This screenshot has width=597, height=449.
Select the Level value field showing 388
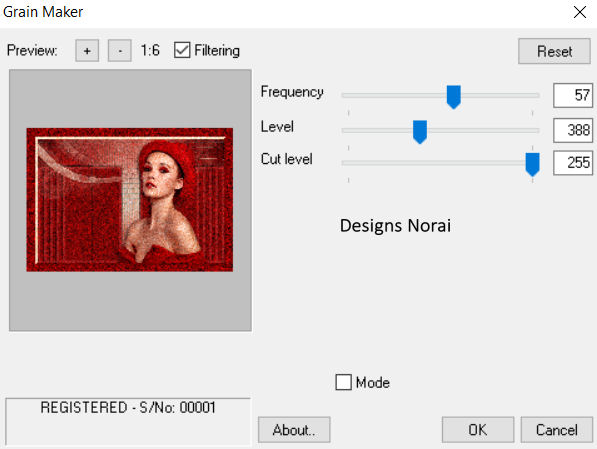573,130
